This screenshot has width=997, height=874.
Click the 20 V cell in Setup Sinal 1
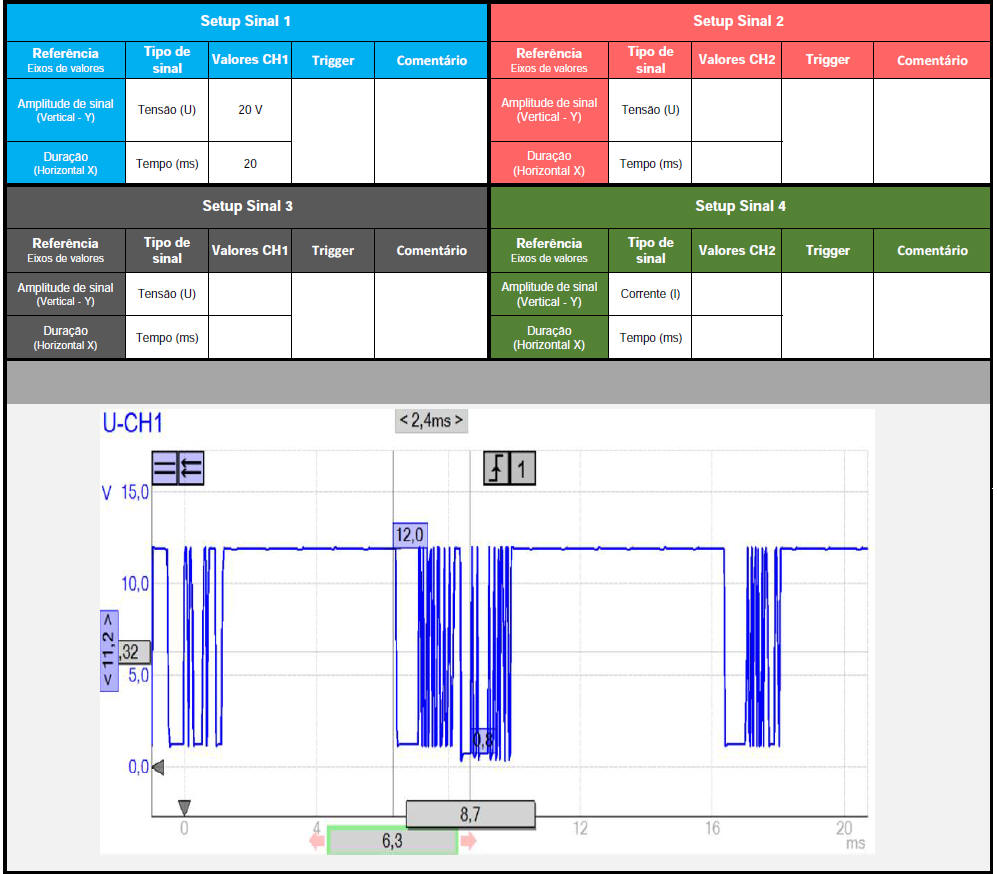click(x=250, y=110)
